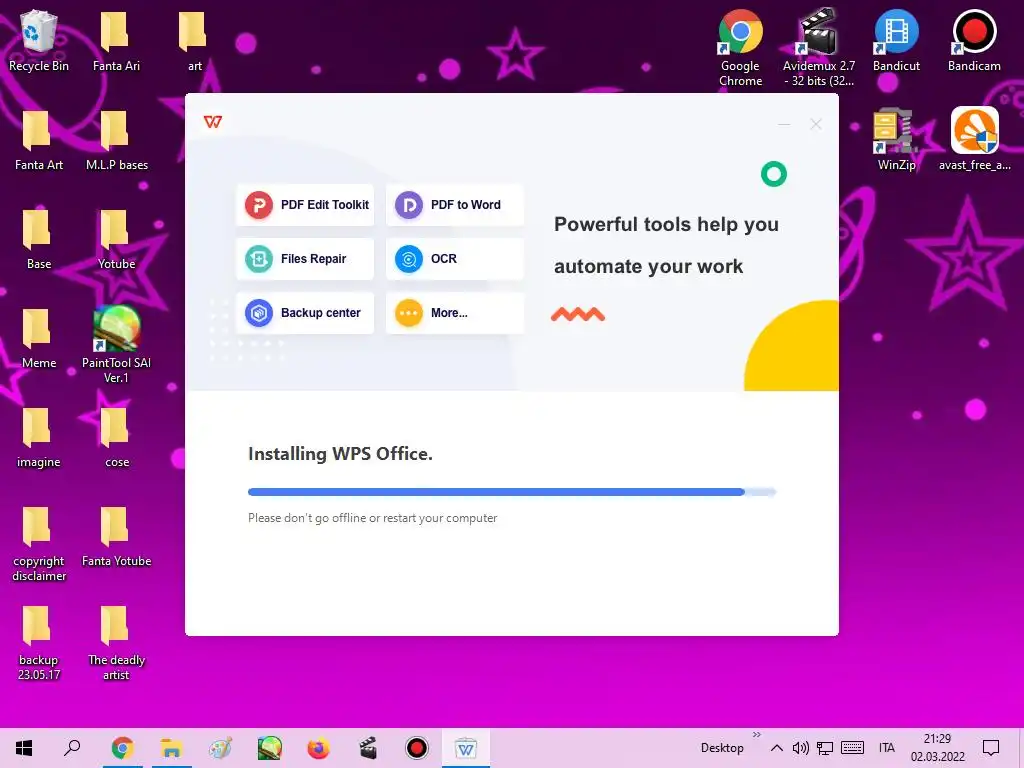Viewport: 1024px width, 768px height.
Task: Click the More... tools button
Action: point(455,313)
